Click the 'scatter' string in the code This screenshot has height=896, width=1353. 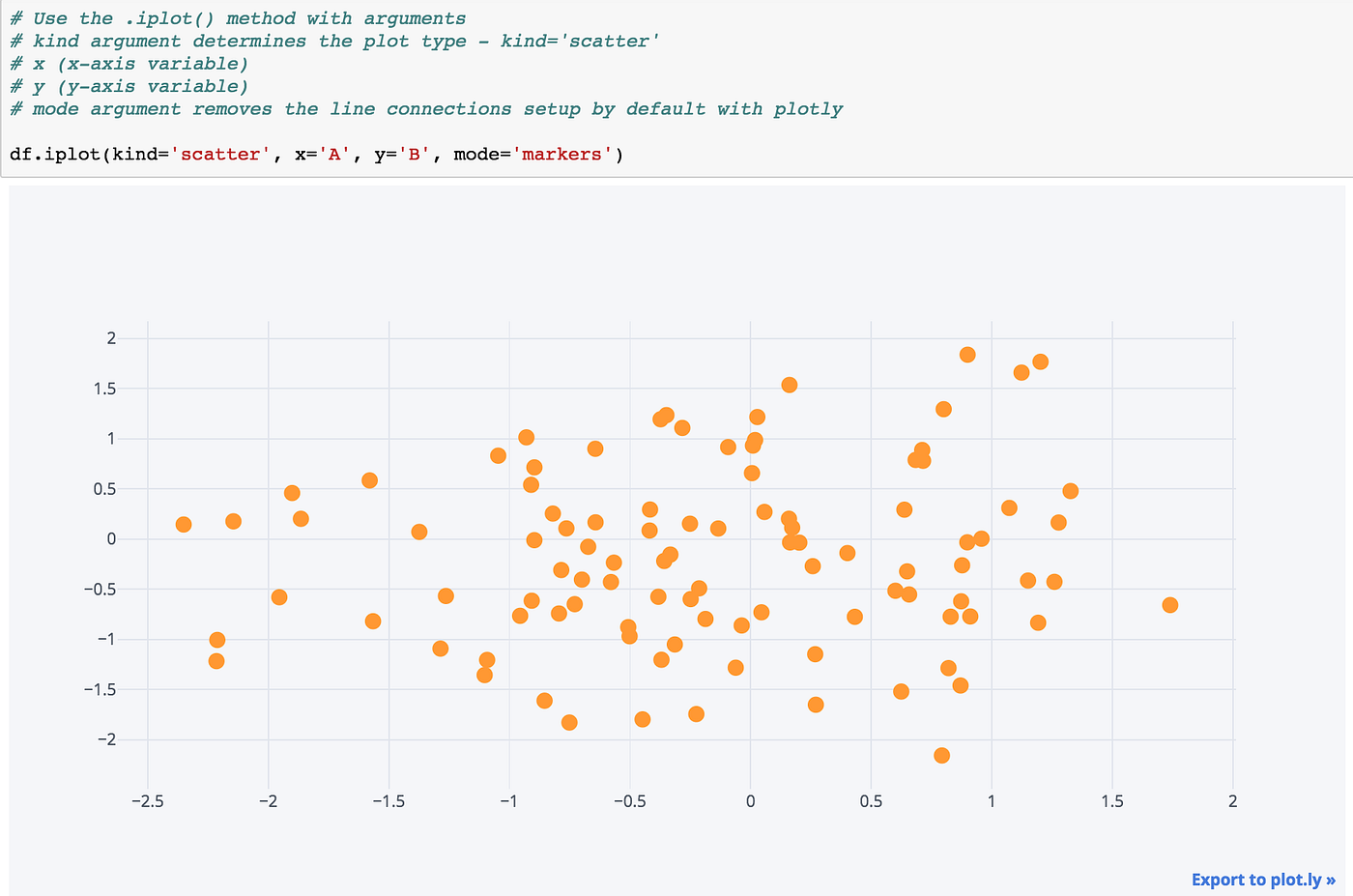(220, 154)
